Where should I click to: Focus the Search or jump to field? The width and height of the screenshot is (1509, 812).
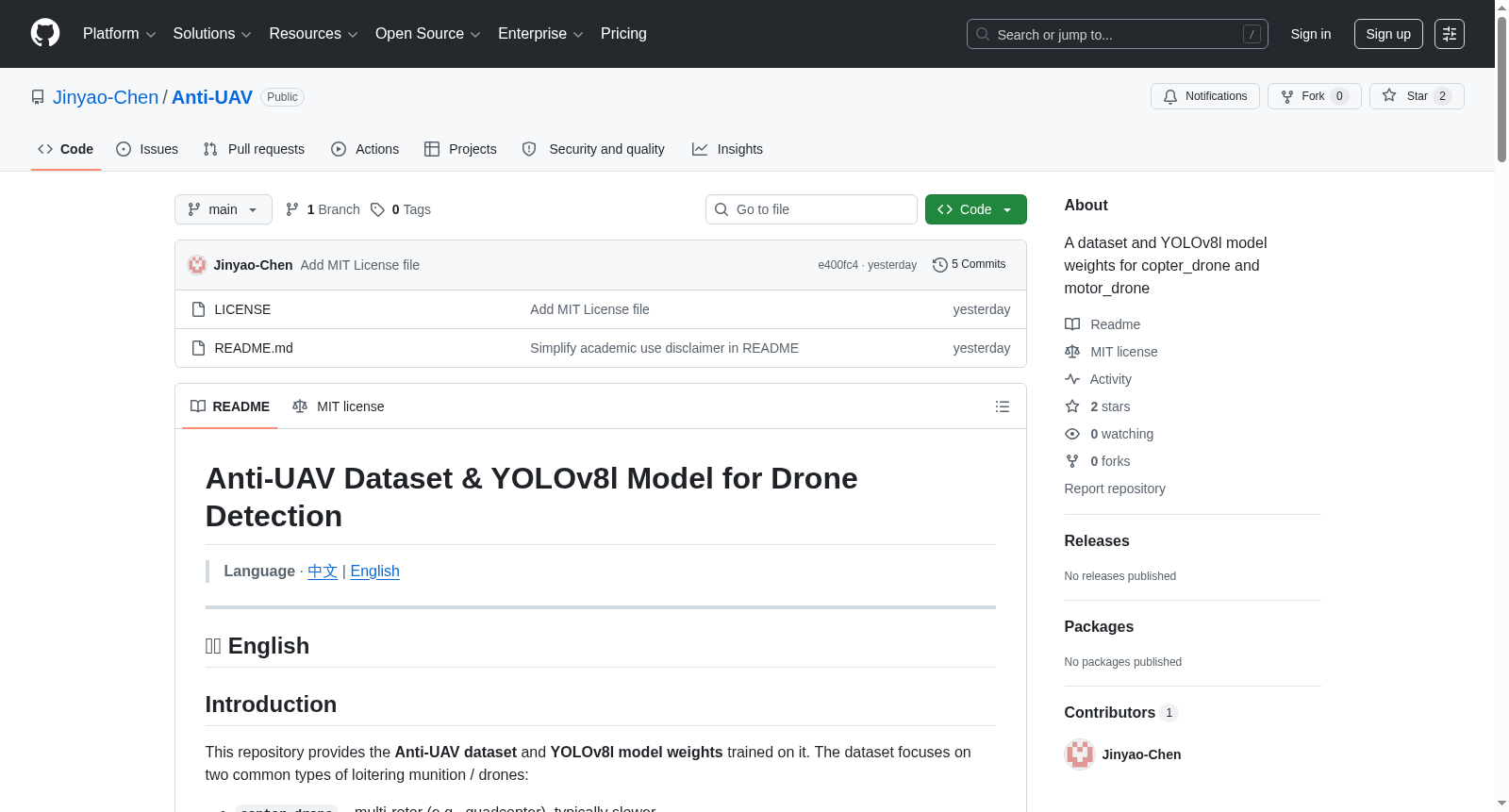1117,34
